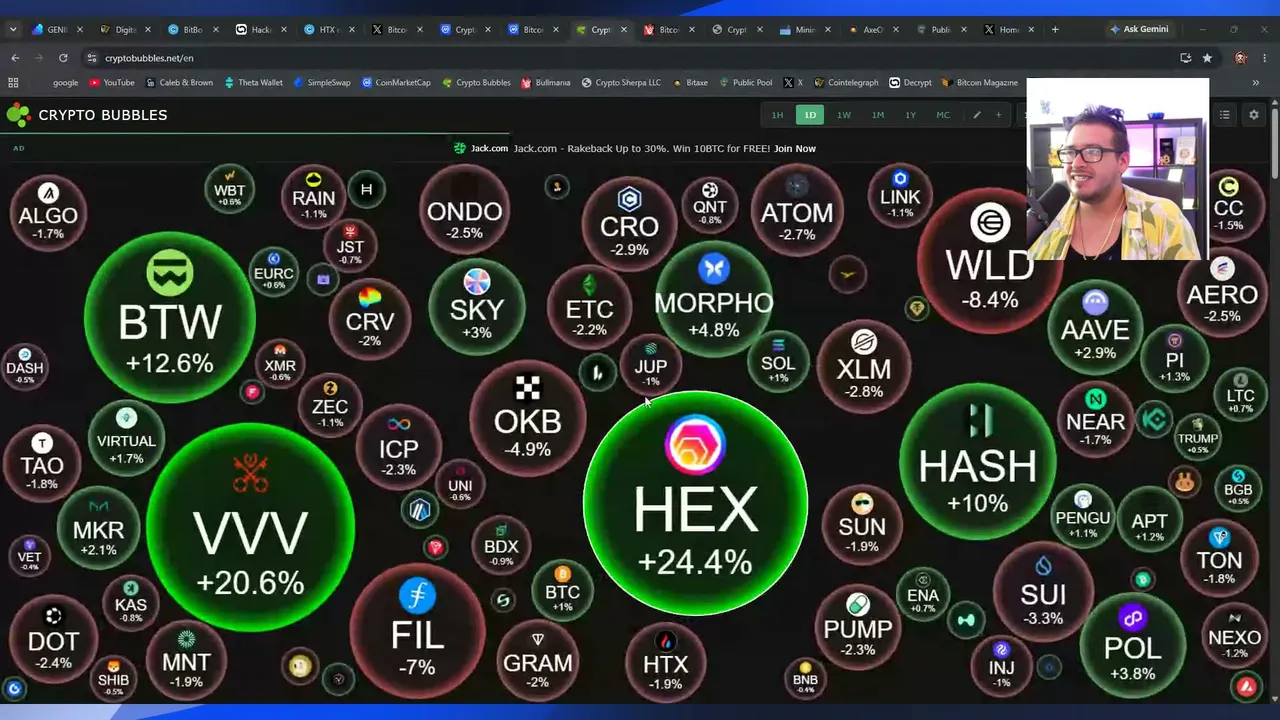Select the VVV bubble
Image resolution: width=1280 pixels, height=720 pixels.
(250, 527)
